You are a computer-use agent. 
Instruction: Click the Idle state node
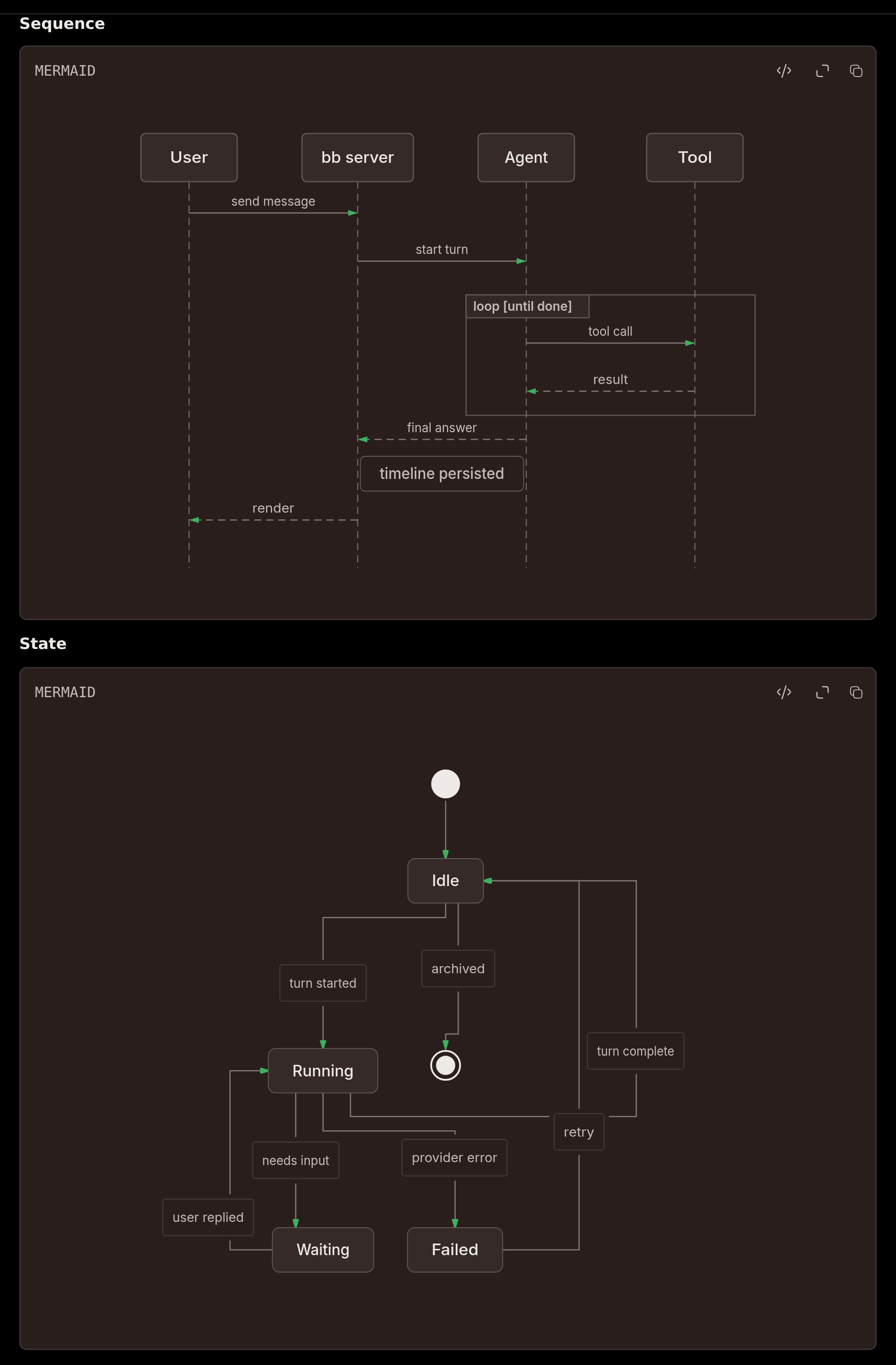tap(446, 880)
